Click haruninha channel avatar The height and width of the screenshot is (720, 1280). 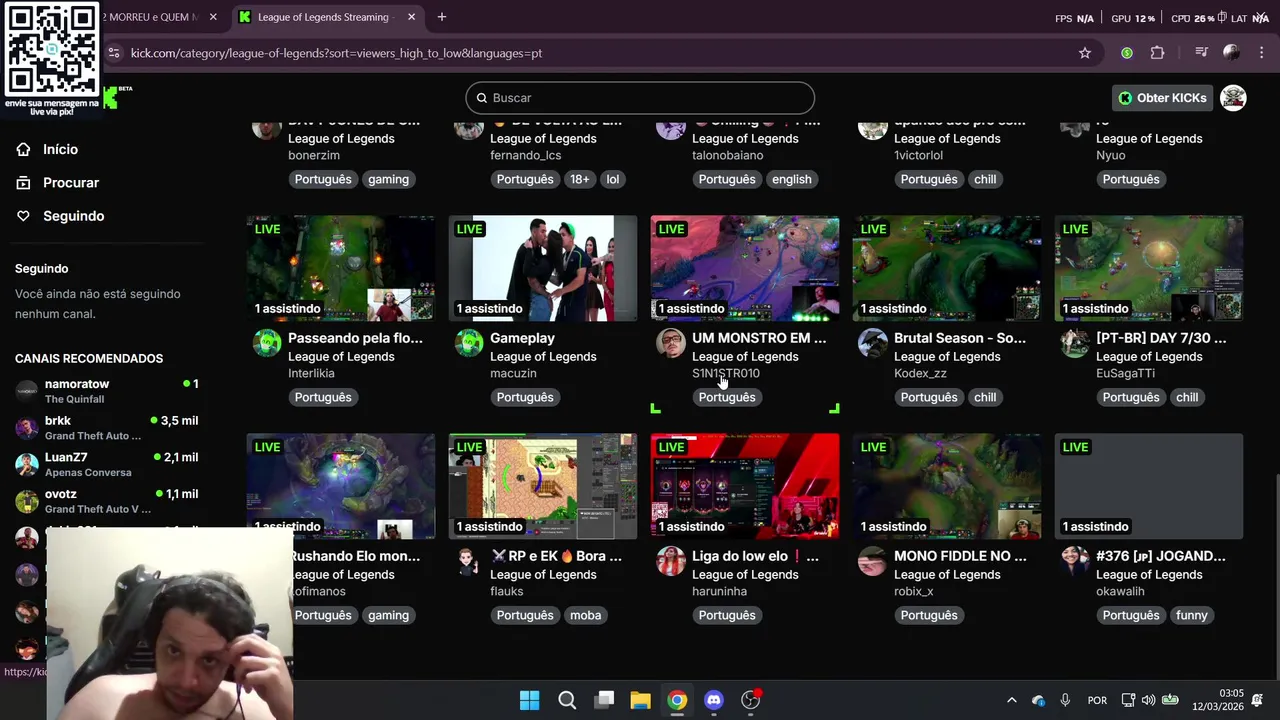tap(671, 561)
